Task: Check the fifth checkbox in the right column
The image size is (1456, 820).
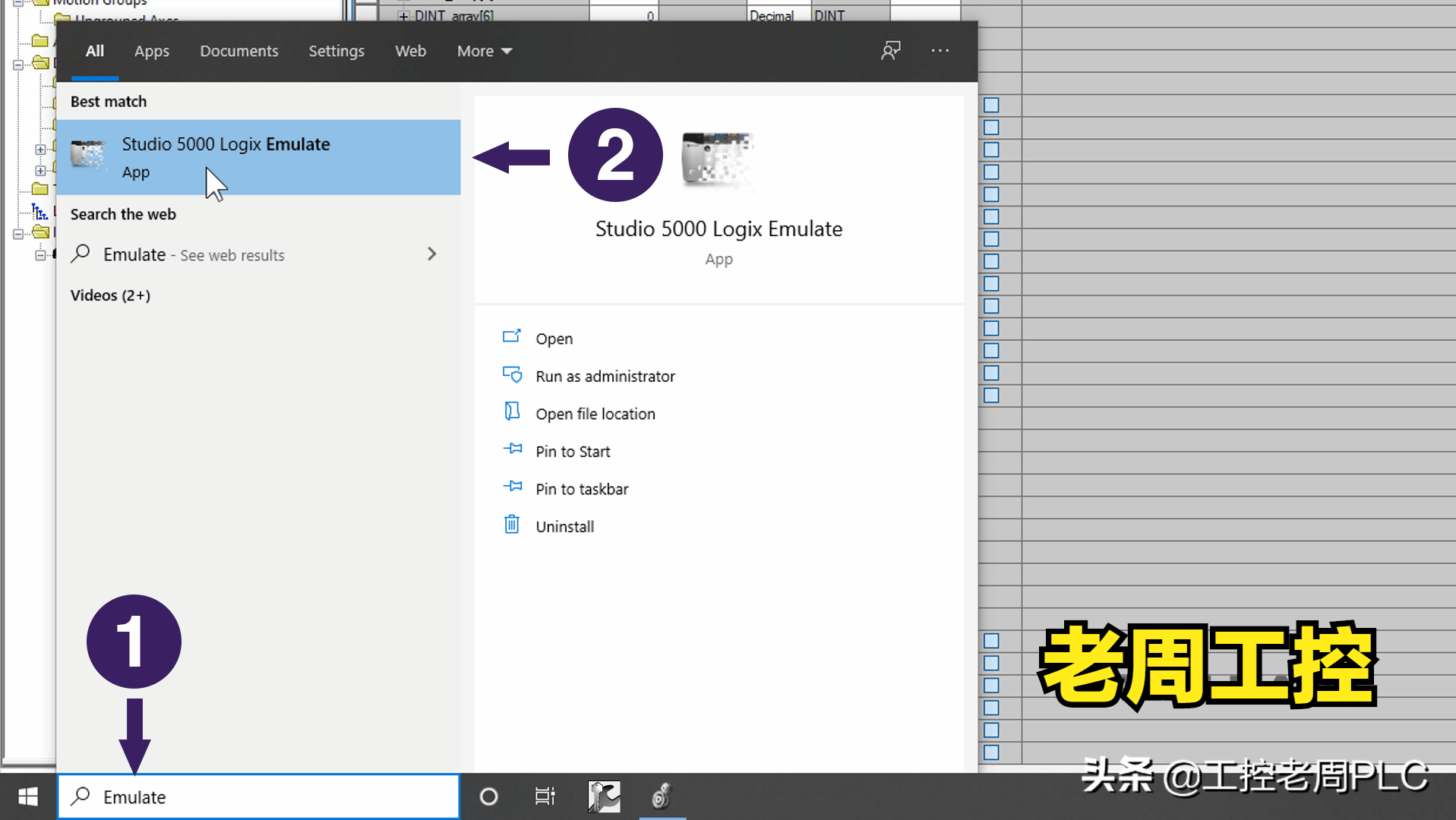Action: (991, 194)
